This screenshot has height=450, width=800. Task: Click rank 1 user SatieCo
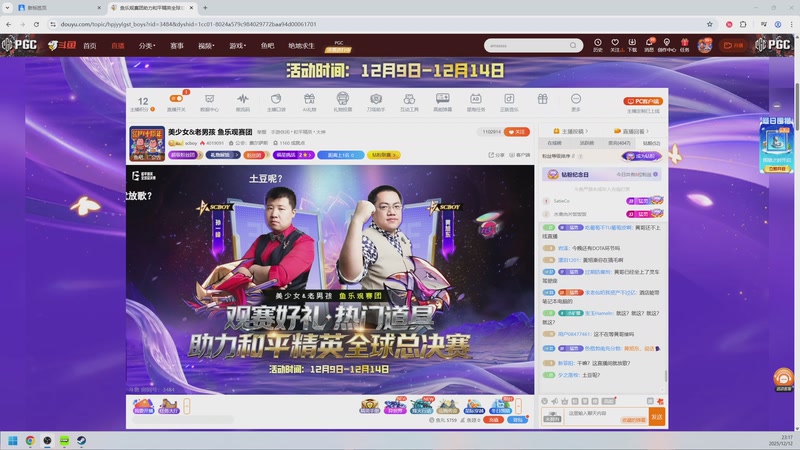click(561, 201)
